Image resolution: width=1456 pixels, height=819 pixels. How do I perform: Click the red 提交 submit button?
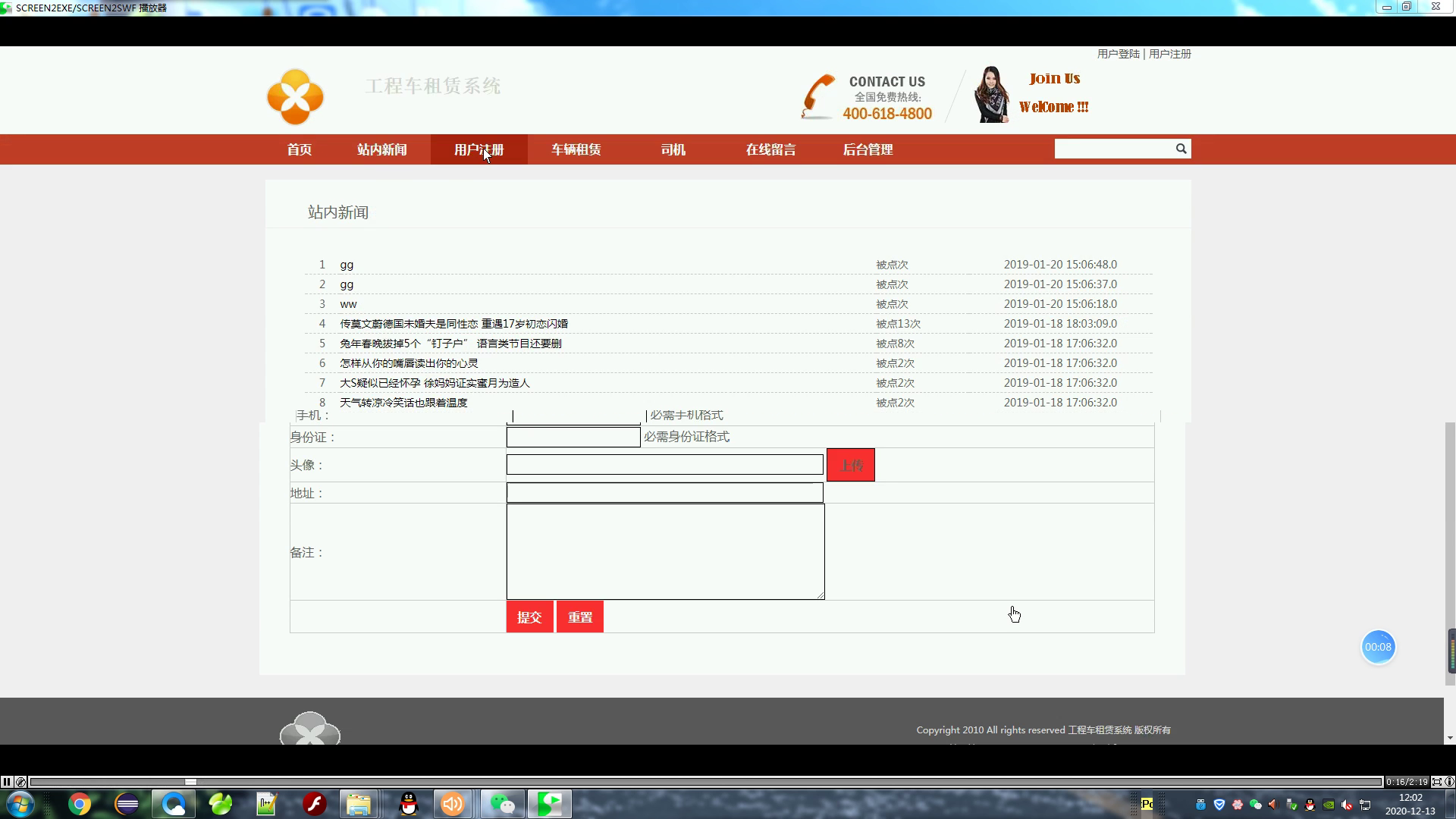click(x=529, y=617)
